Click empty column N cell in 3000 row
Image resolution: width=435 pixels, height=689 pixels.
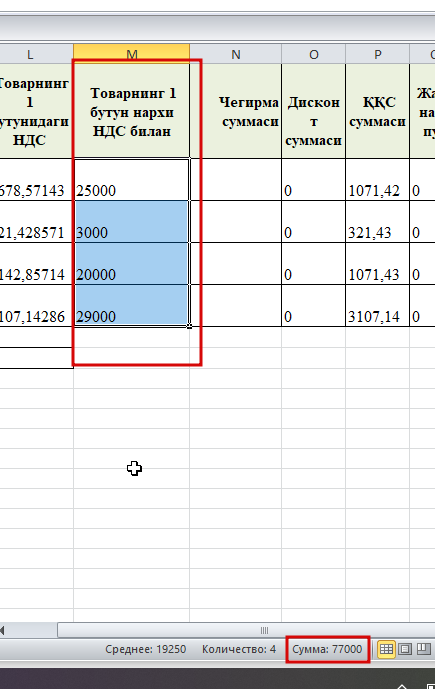click(236, 222)
